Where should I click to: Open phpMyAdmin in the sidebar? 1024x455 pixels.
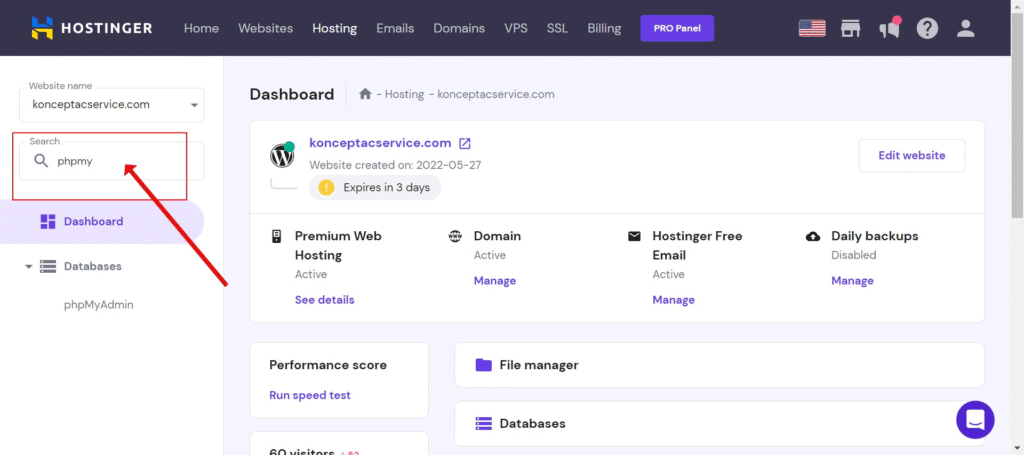coord(99,304)
